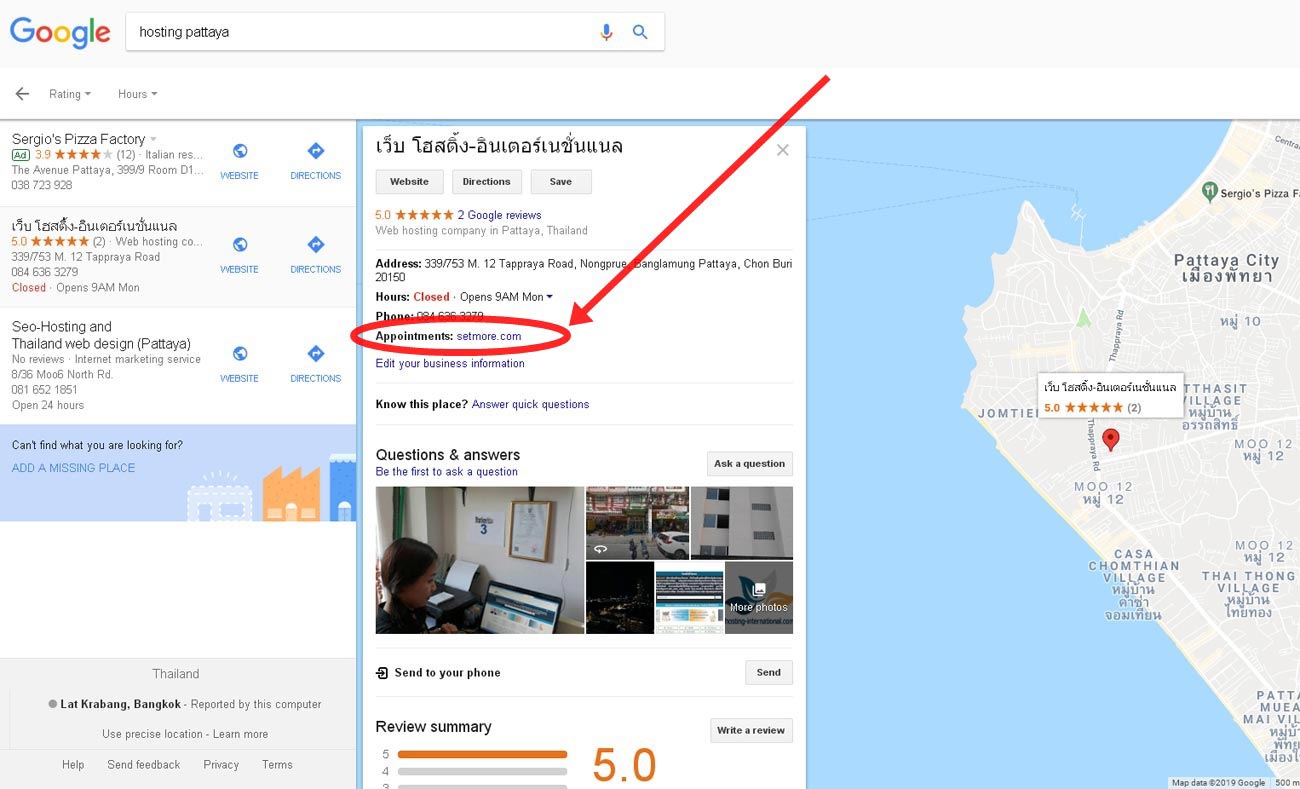This screenshot has width=1300, height=789.
Task: Open night view photo thumbnail
Action: [x=620, y=597]
